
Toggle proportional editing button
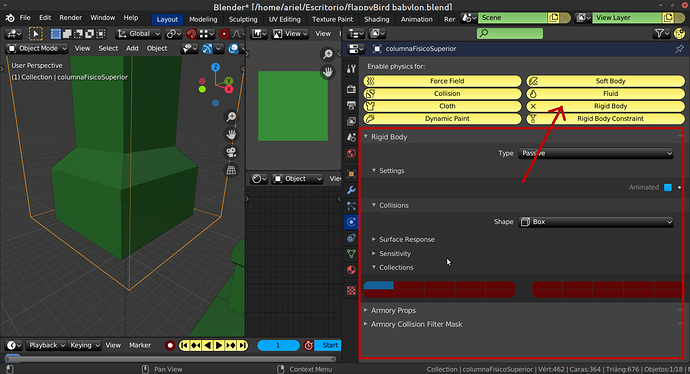pos(224,34)
